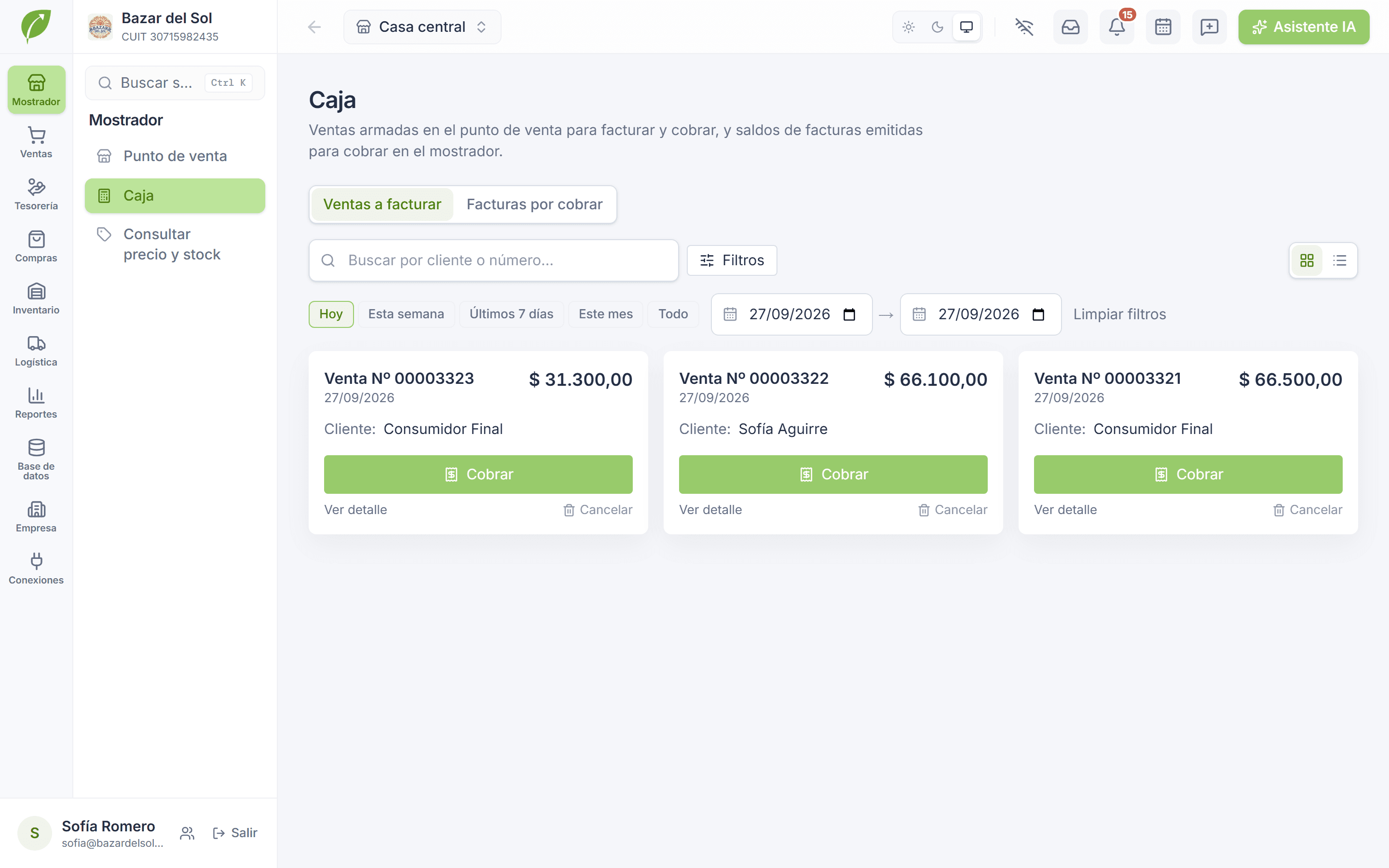Viewport: 1389px width, 868px height.
Task: Open the date picker of the start date
Action: tap(849, 314)
